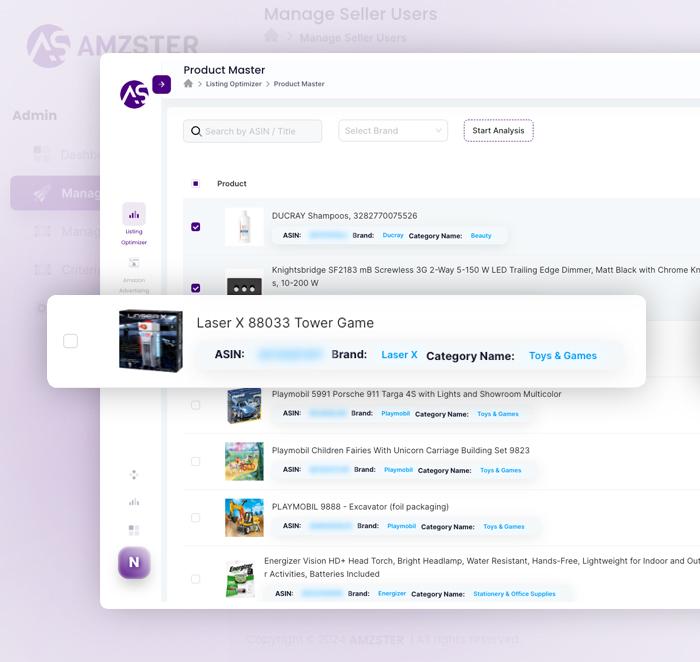Check the Playmobil 5991 Porsche 911 checkbox
This screenshot has height=662, width=700.
point(196,405)
